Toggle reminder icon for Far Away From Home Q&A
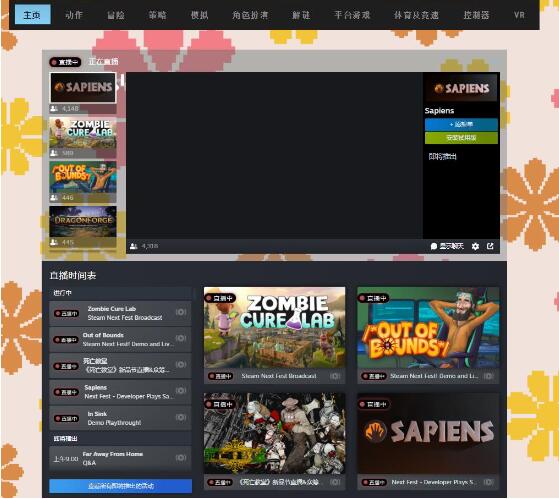The image size is (559, 499). point(181,458)
